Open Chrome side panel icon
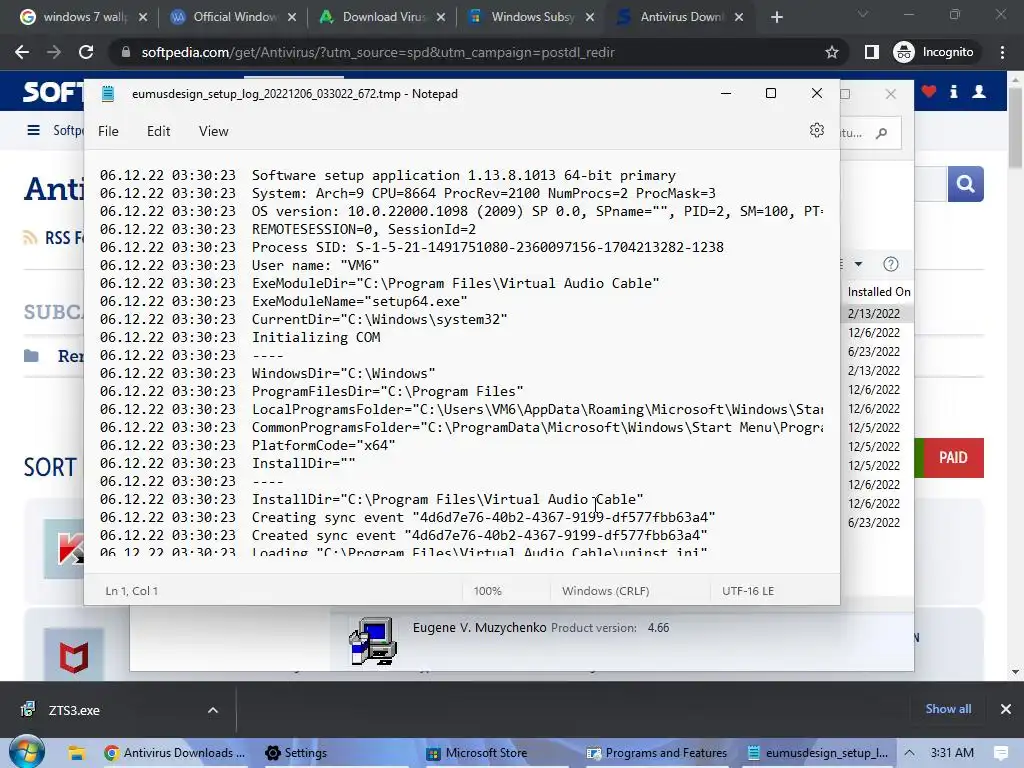The height and width of the screenshot is (768, 1024). [x=872, y=52]
